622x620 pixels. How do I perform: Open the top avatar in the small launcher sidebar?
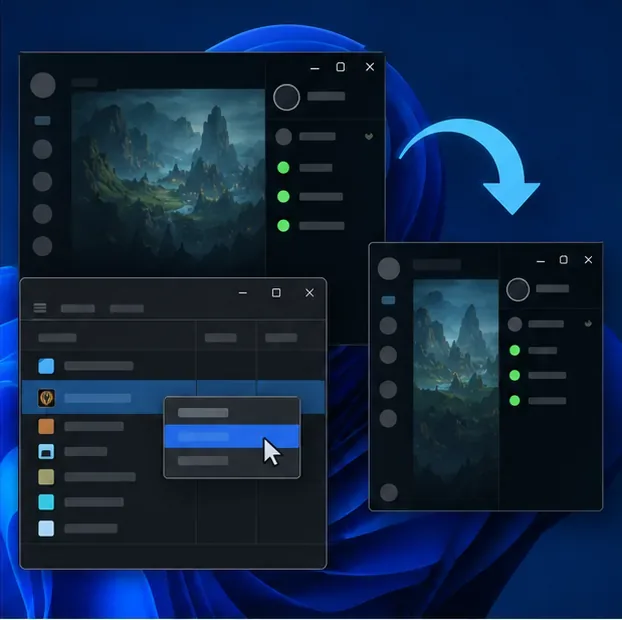[389, 269]
